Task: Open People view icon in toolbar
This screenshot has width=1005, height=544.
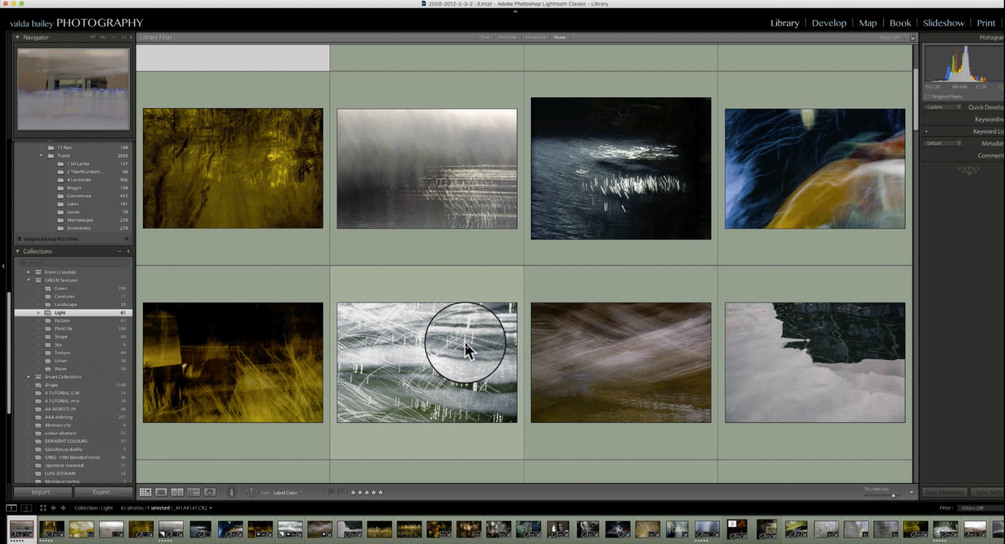Action: (x=210, y=492)
